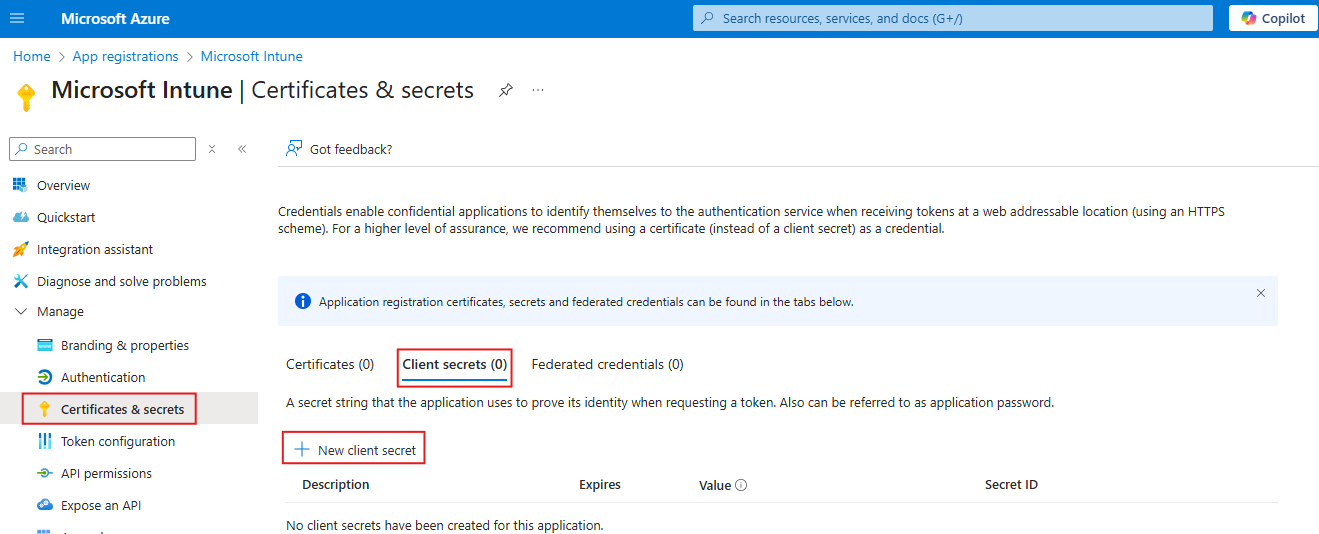Click the Got feedback? button

click(339, 149)
